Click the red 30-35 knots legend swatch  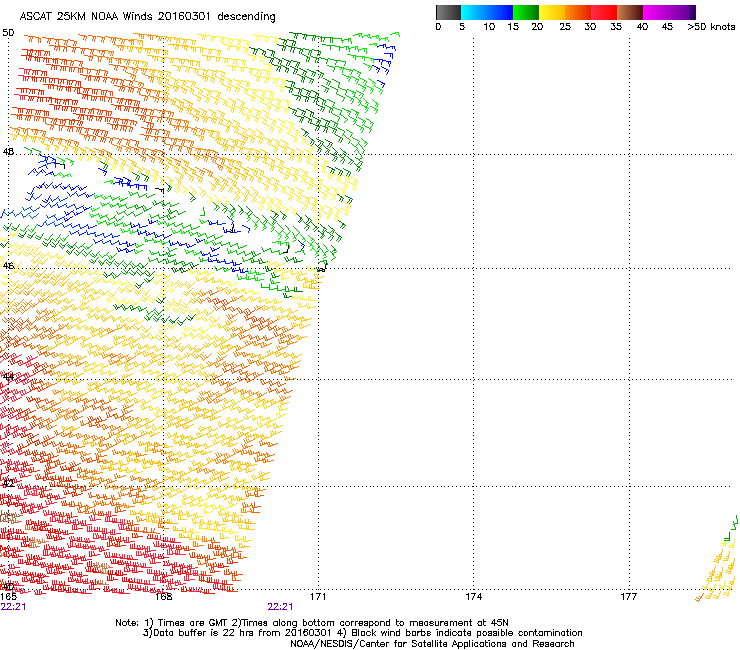point(604,12)
